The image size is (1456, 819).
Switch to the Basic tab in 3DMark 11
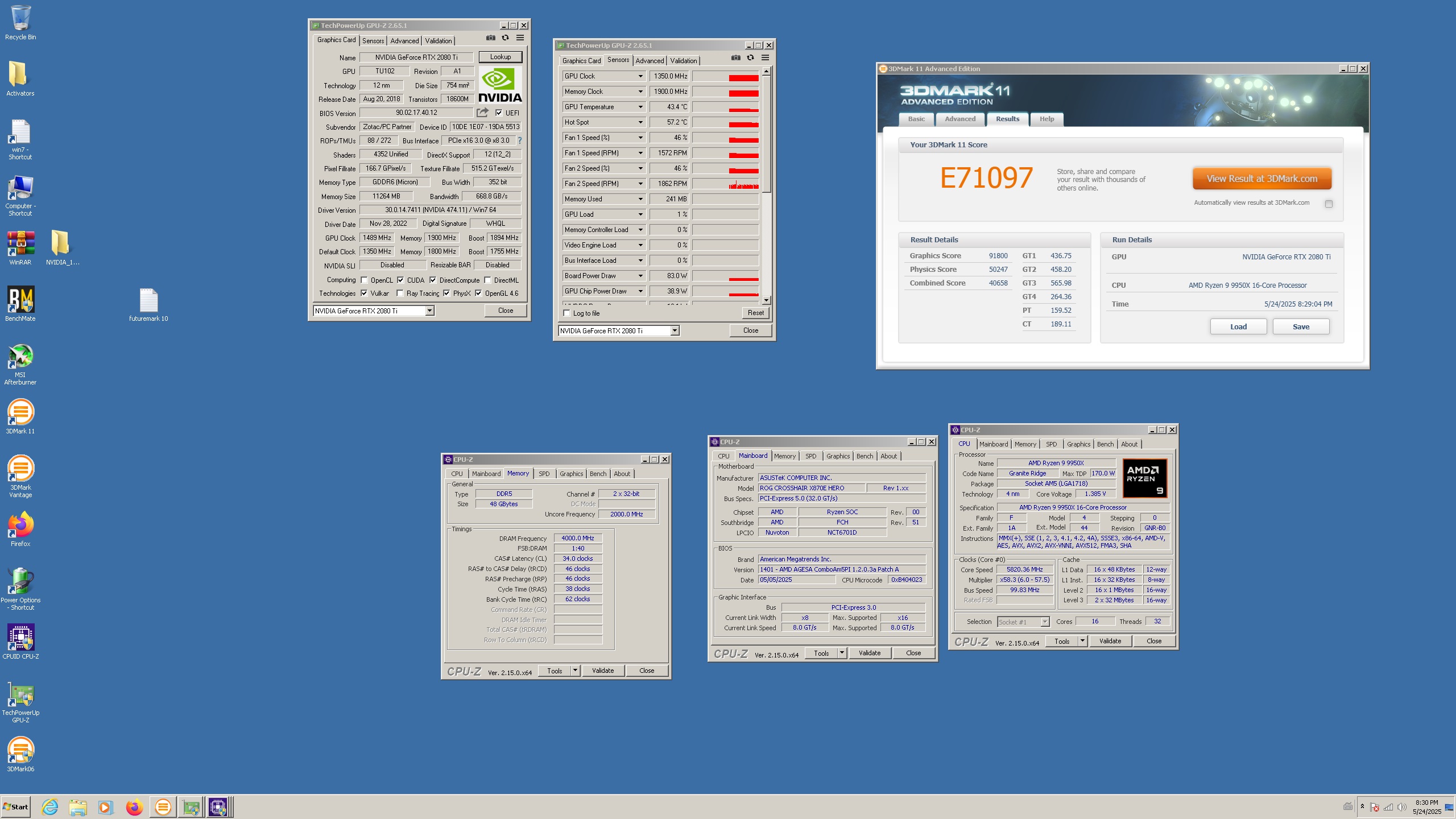pos(916,119)
